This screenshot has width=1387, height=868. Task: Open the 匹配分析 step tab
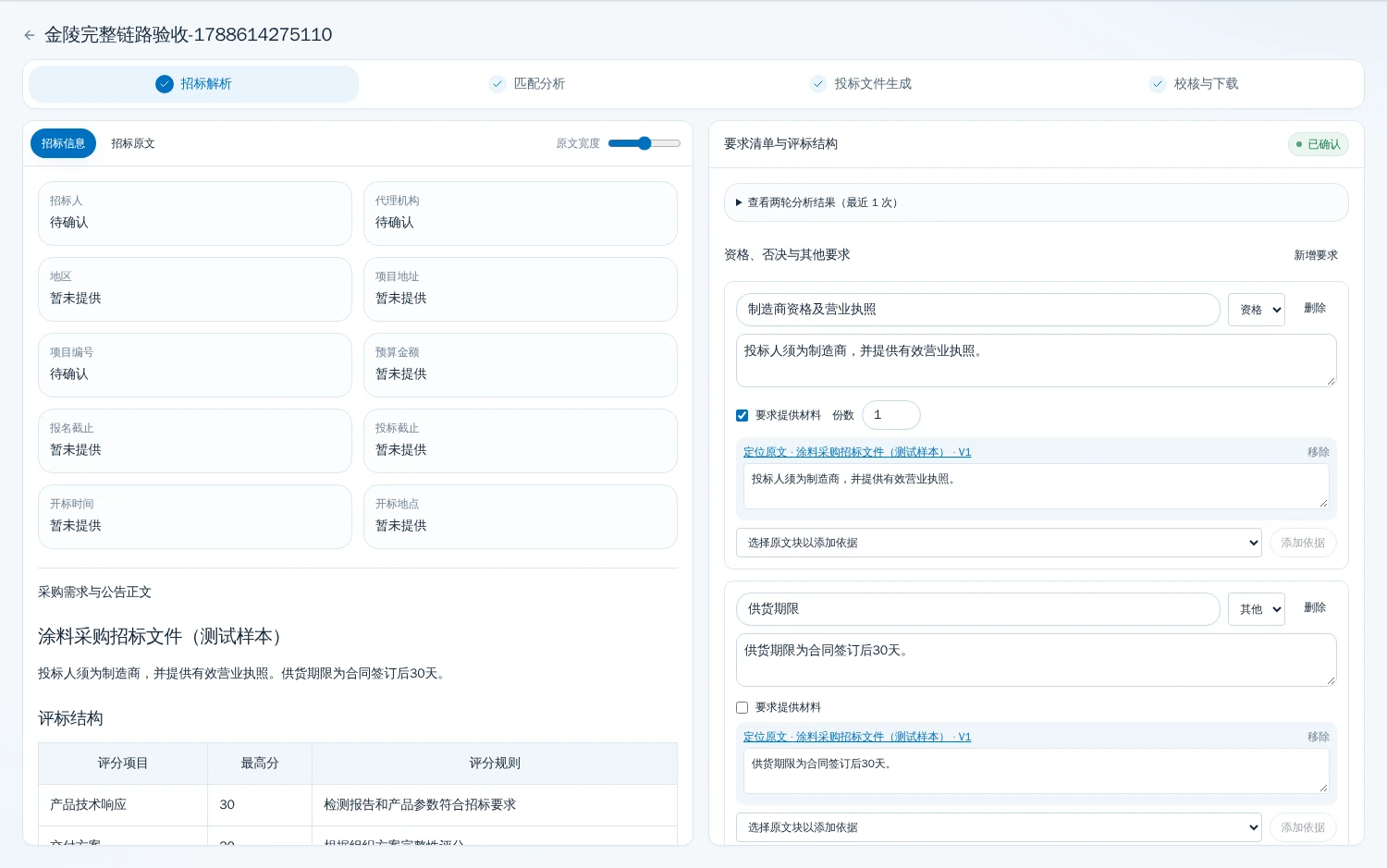click(527, 84)
